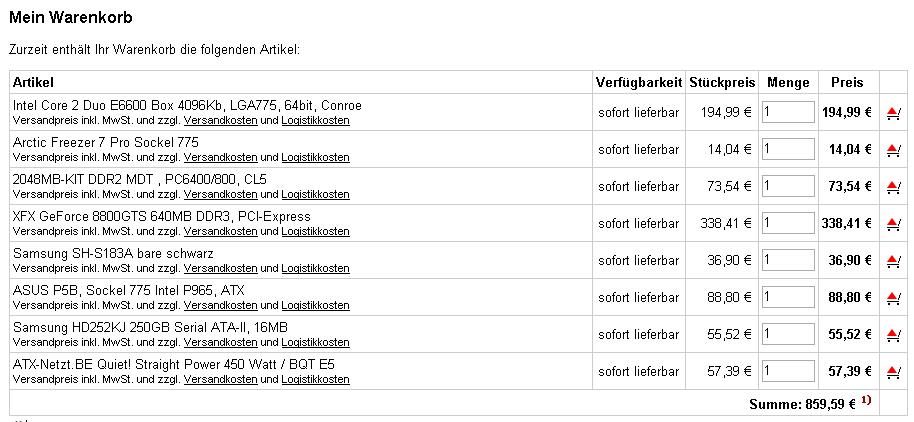The width and height of the screenshot is (914, 422).
Task: Open Logistikkosten link under Arctic Freezer 7 Pro
Action: (x=315, y=157)
